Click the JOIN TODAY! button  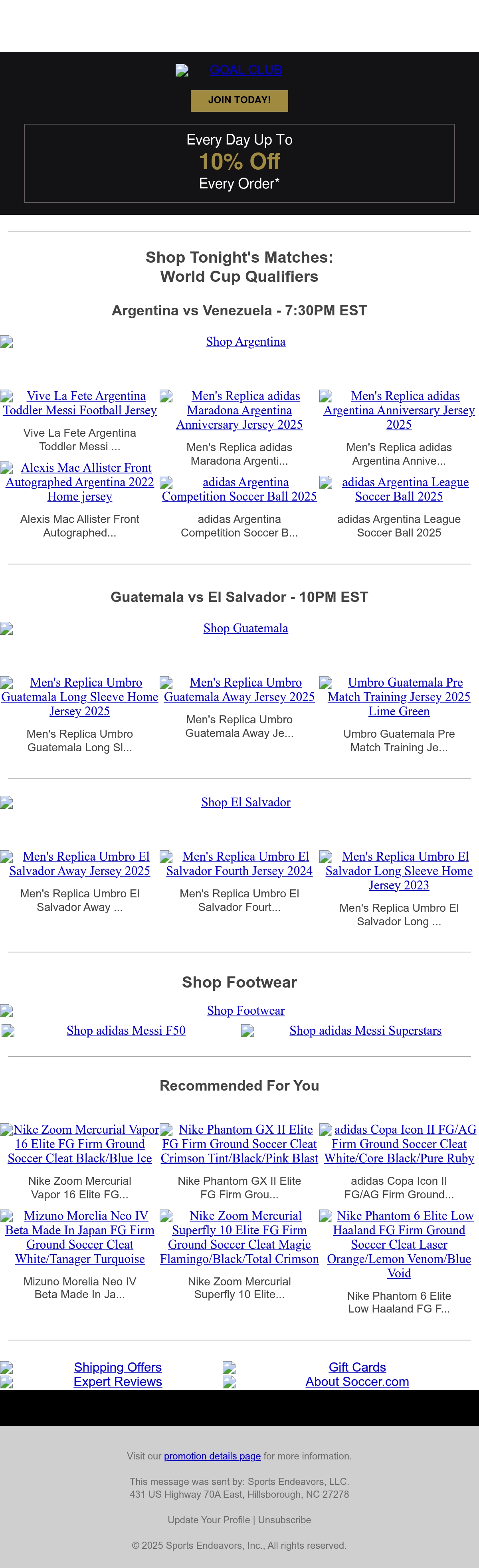click(239, 101)
